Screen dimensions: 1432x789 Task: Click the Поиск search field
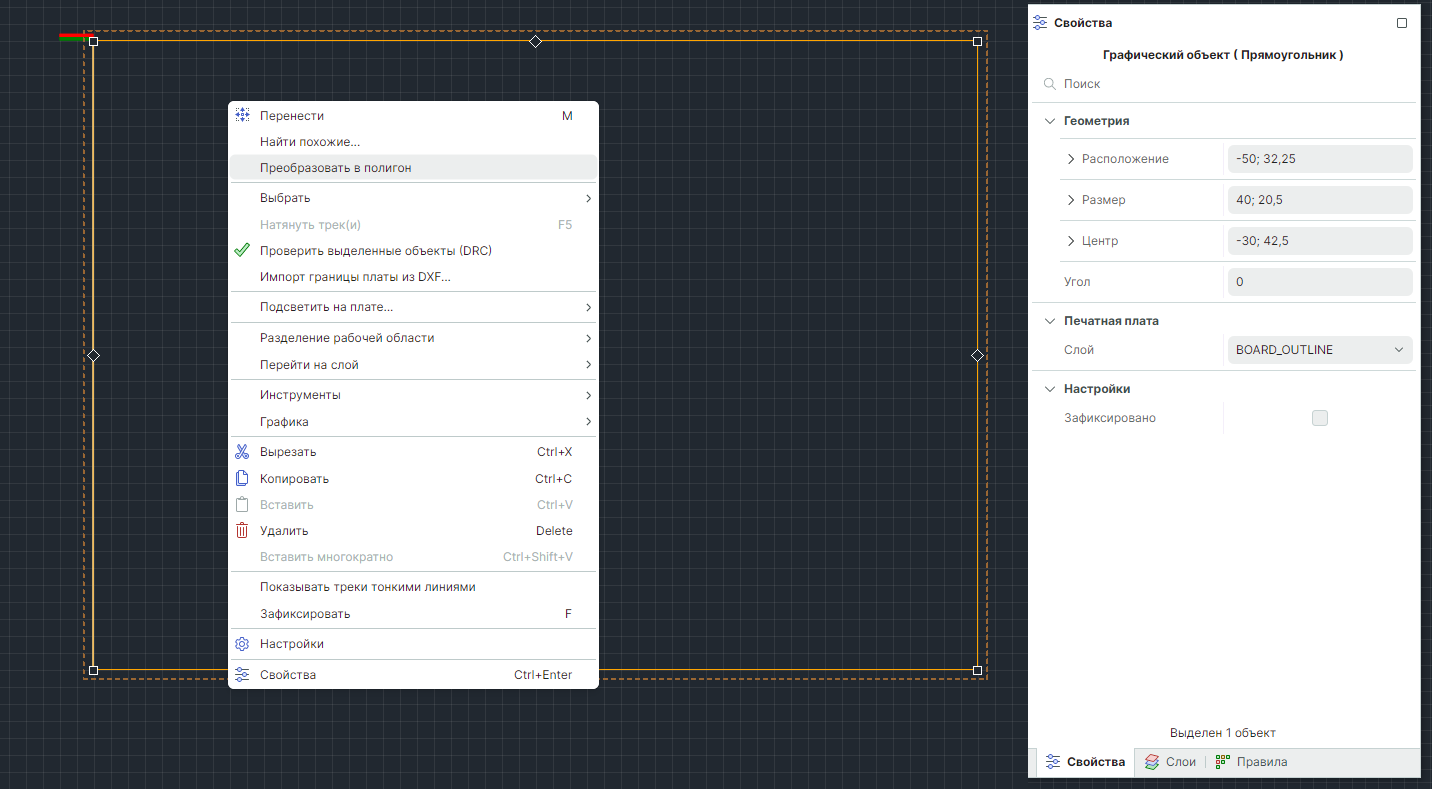pos(1230,84)
